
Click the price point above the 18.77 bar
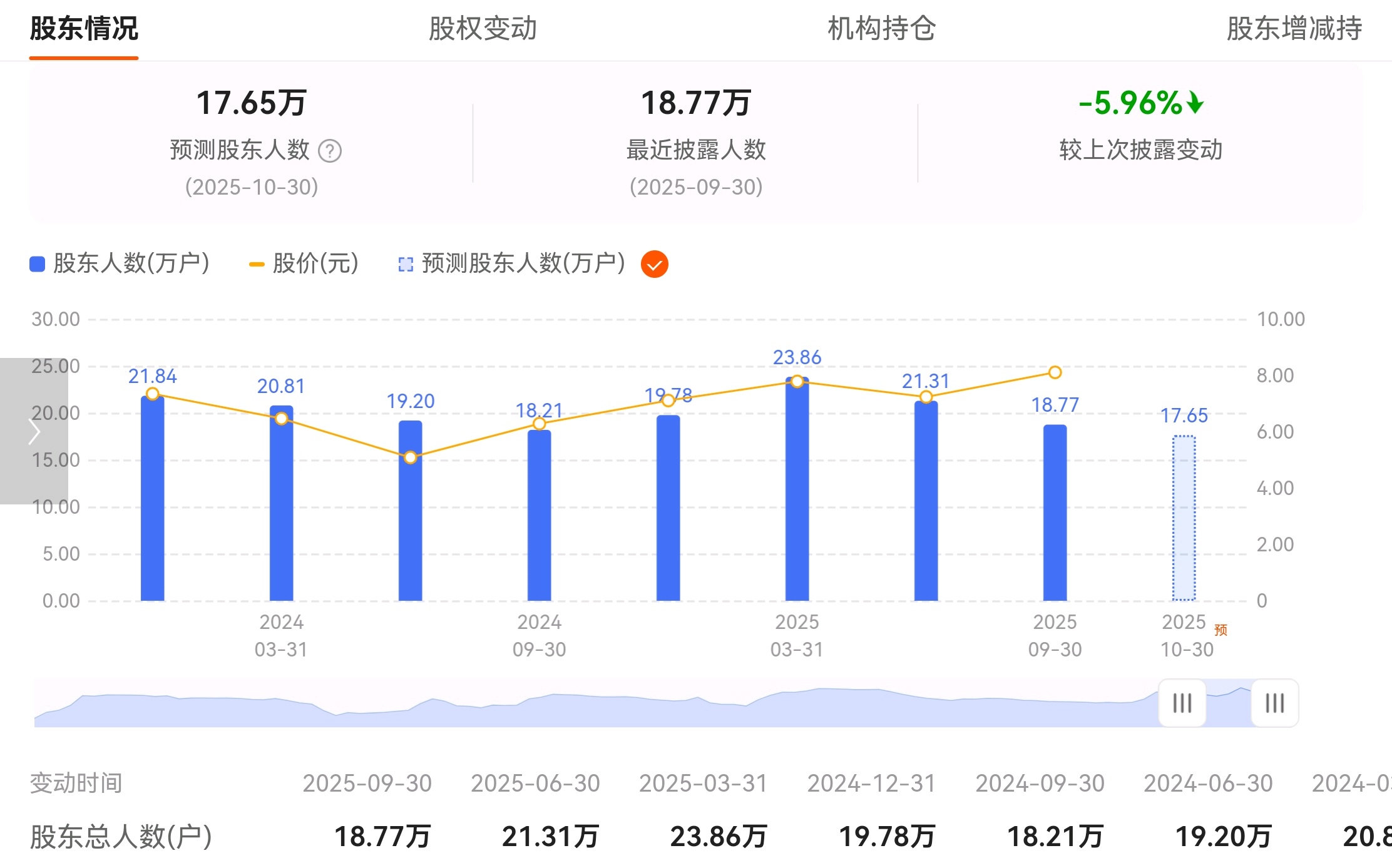1055,373
